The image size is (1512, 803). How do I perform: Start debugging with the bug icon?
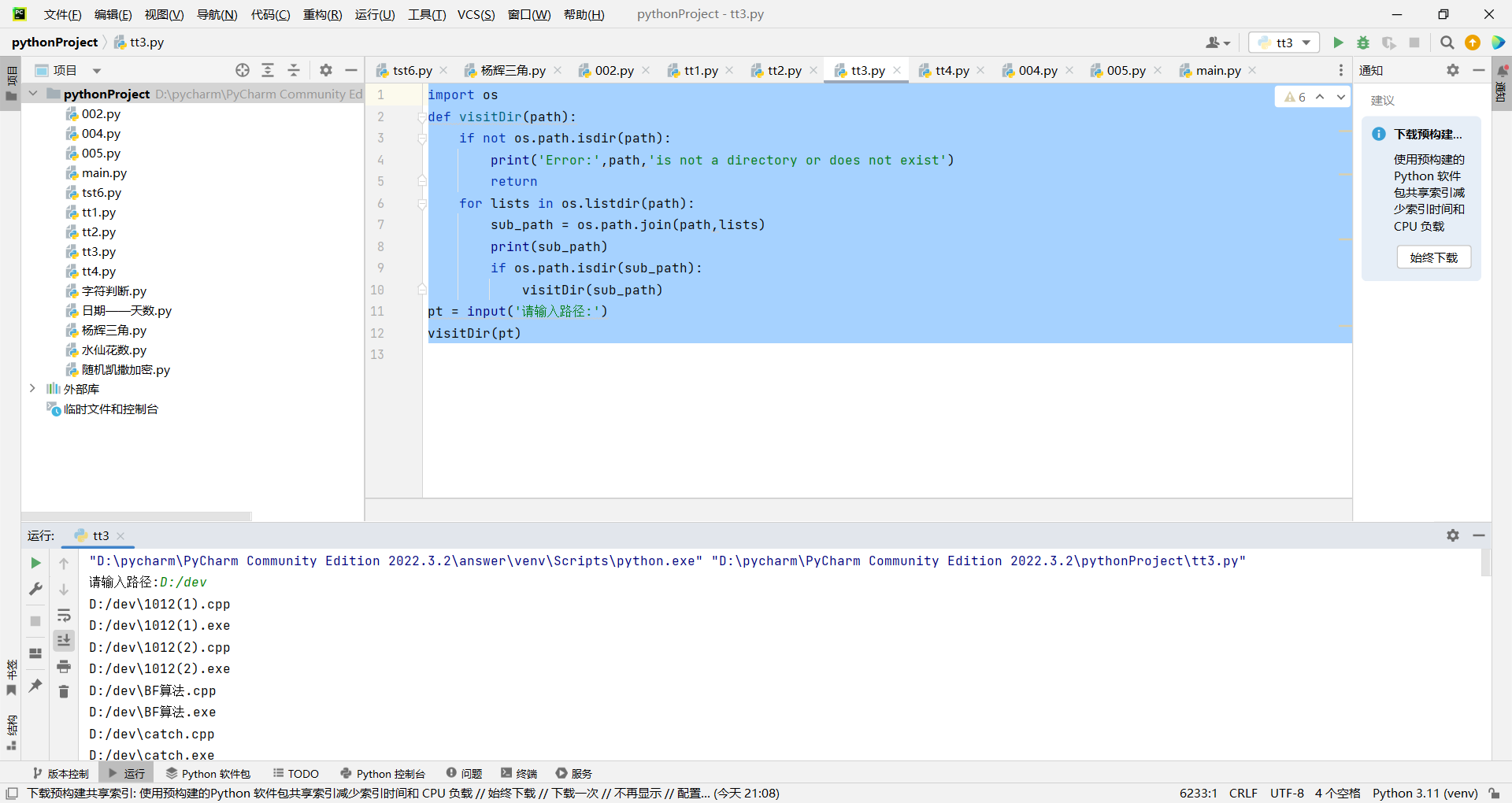[1363, 43]
